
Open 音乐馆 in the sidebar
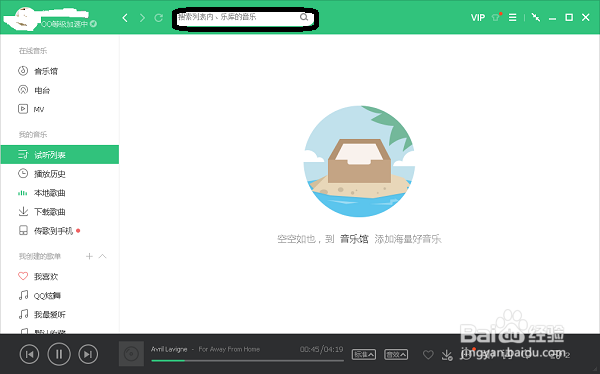pos(60,71)
